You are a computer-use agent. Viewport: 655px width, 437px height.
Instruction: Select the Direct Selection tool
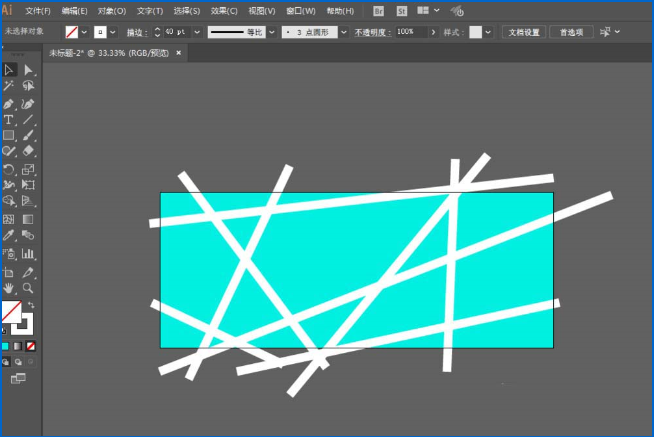tap(28, 70)
